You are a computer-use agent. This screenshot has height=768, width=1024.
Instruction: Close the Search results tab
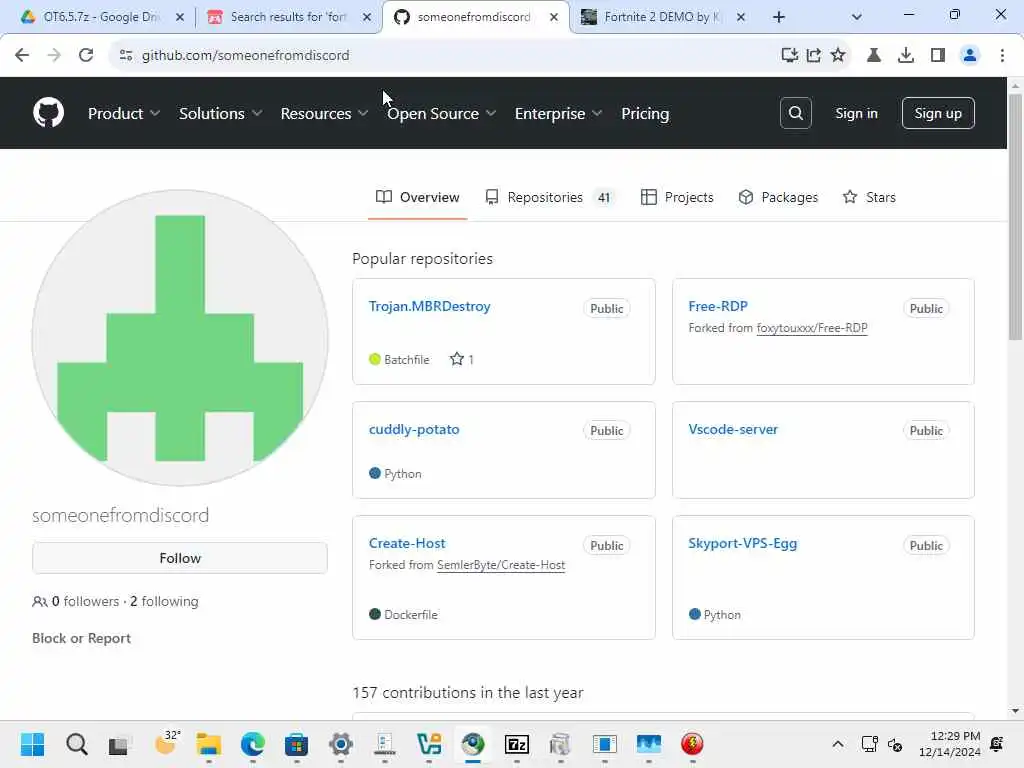(x=367, y=17)
